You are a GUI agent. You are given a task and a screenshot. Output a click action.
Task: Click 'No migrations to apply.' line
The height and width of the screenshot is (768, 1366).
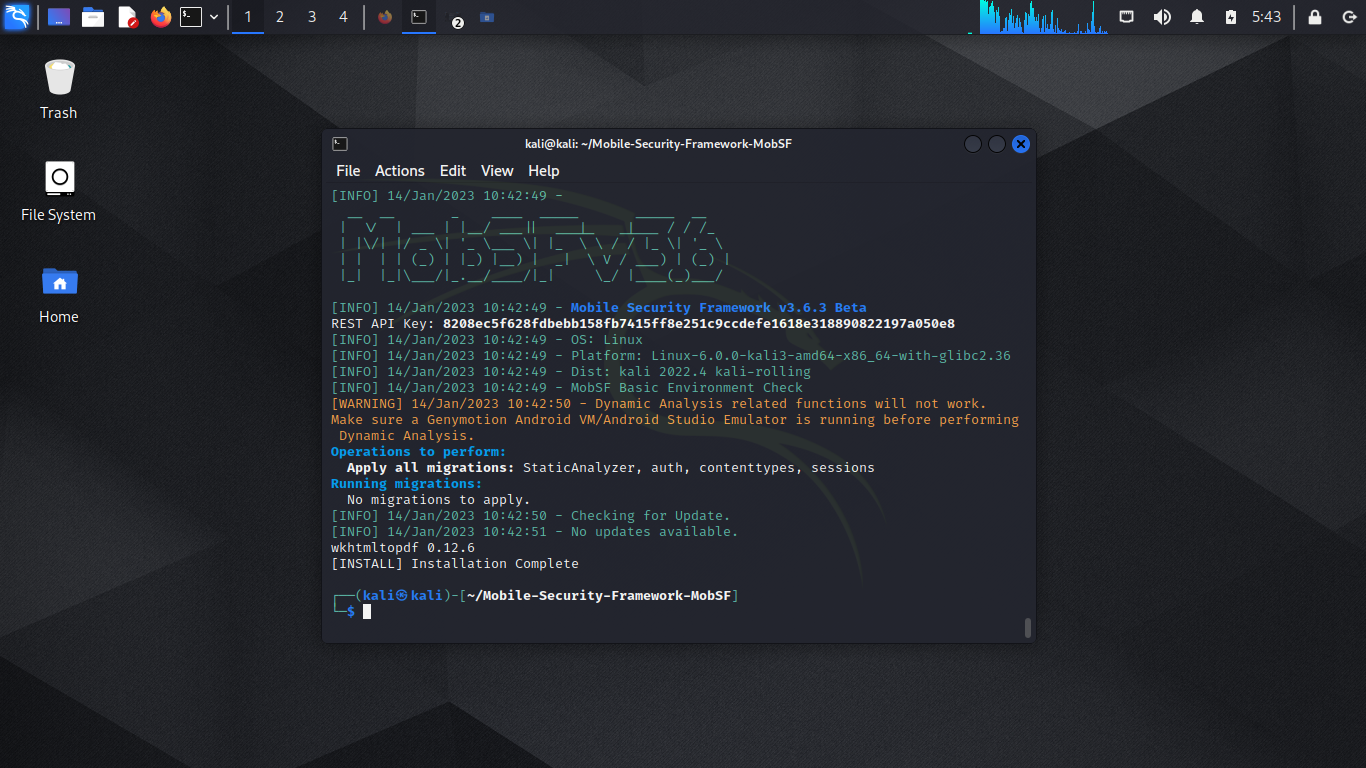[439, 500]
